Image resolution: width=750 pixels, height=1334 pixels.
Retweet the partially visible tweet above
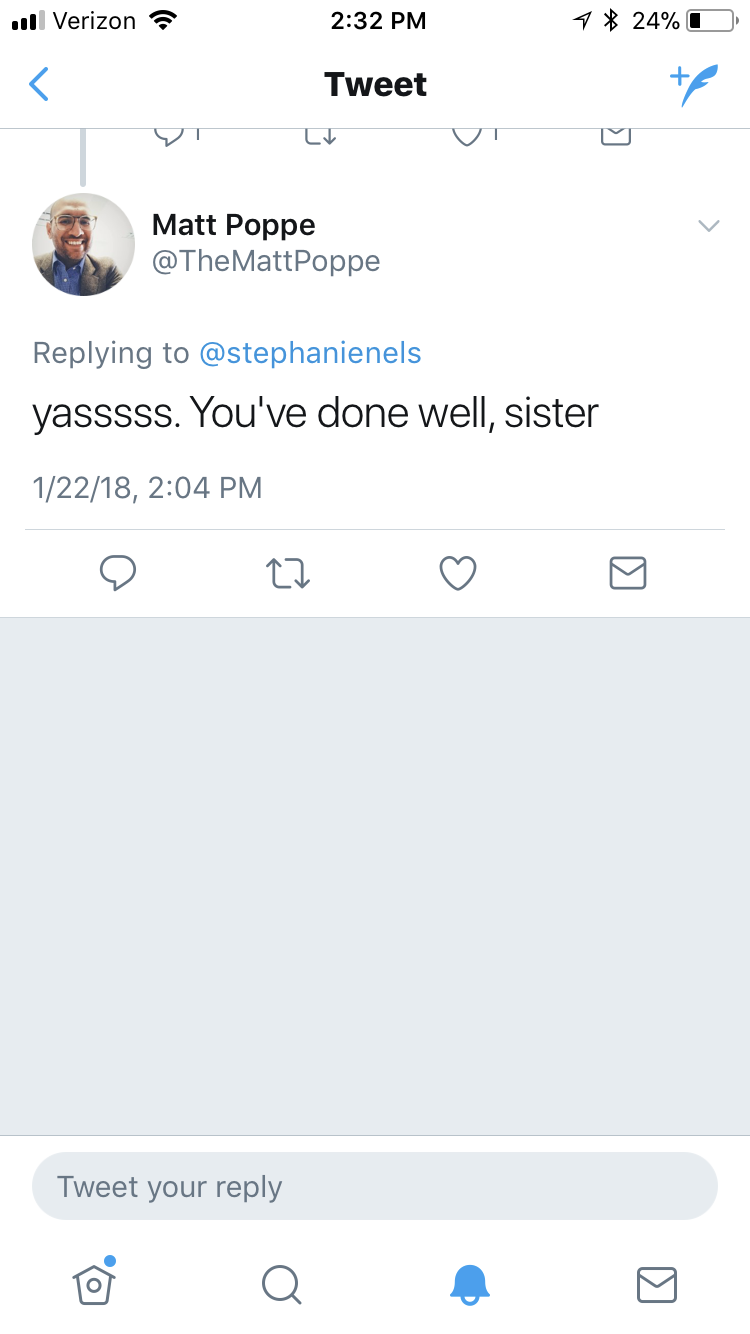[x=320, y=135]
